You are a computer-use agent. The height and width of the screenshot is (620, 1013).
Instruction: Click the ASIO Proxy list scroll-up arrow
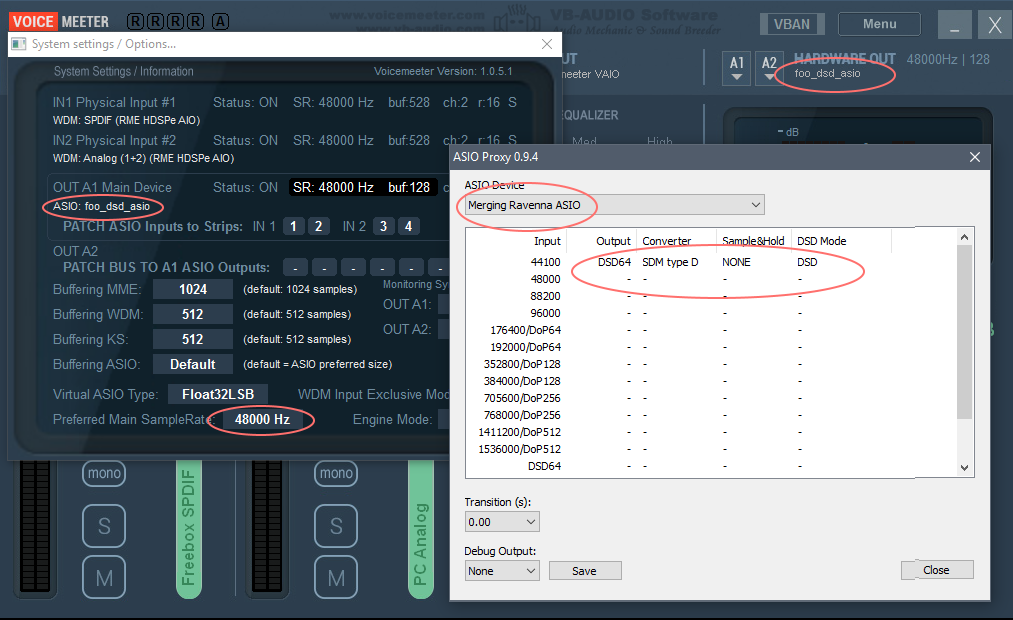[x=965, y=237]
